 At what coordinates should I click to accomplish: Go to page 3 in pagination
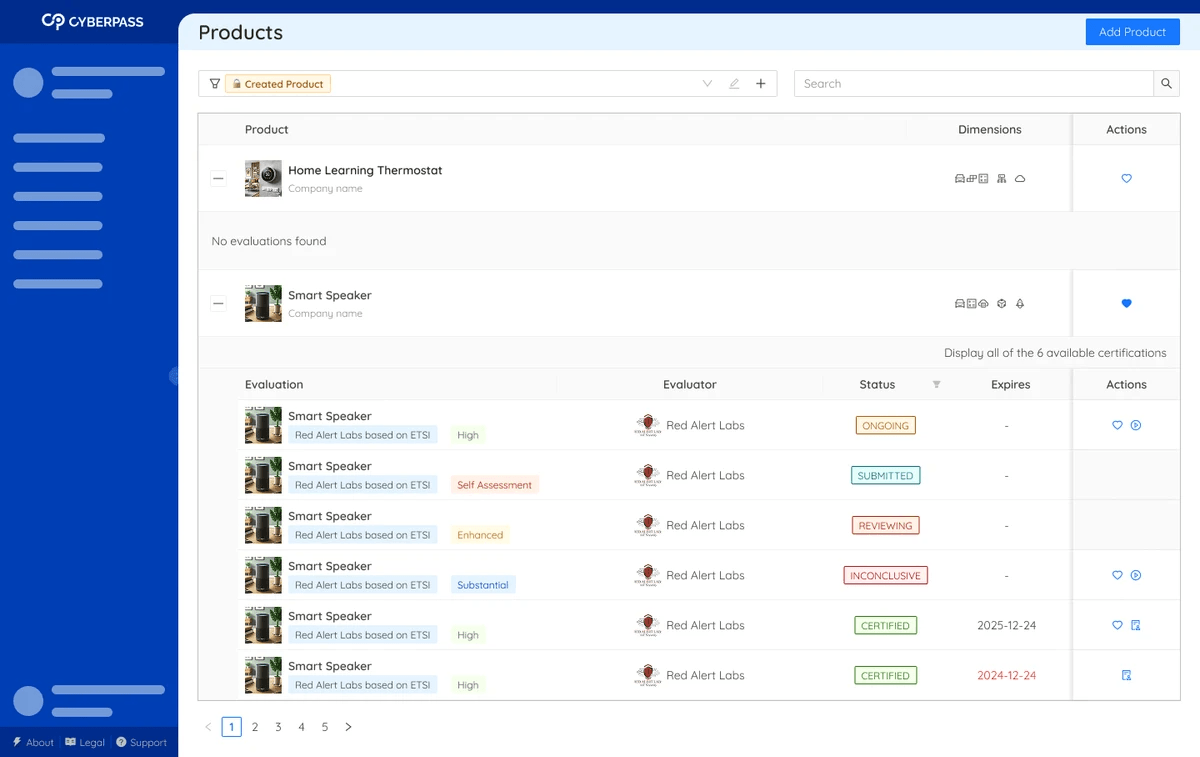(x=278, y=727)
